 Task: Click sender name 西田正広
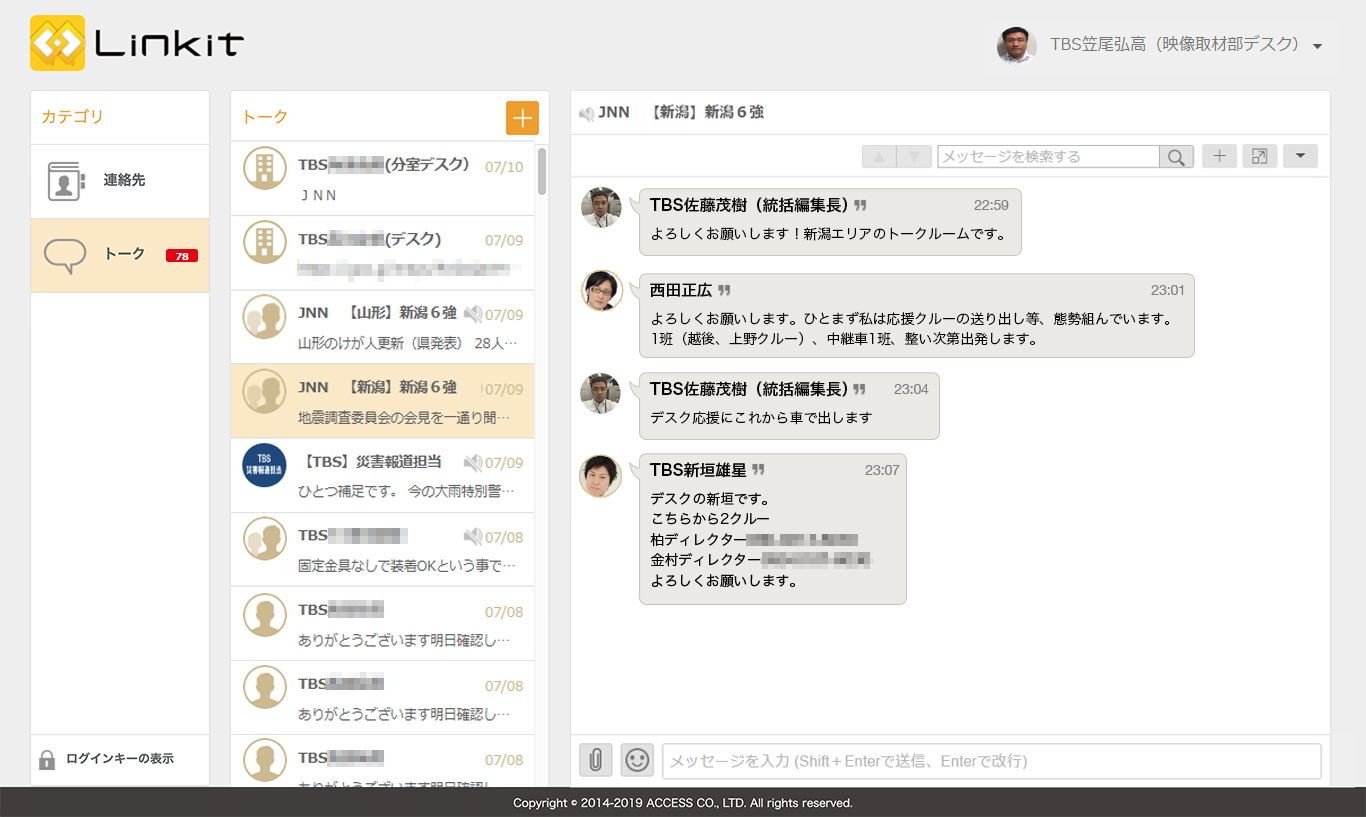(681, 291)
